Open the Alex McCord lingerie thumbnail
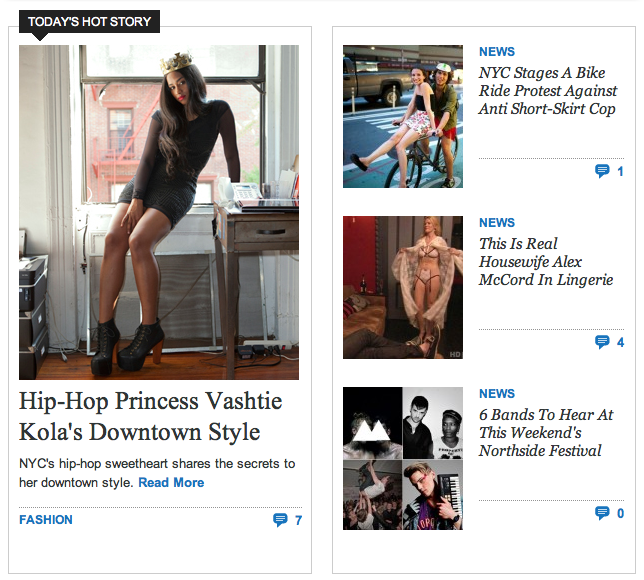Image resolution: width=644 pixels, height=580 pixels. 403,287
